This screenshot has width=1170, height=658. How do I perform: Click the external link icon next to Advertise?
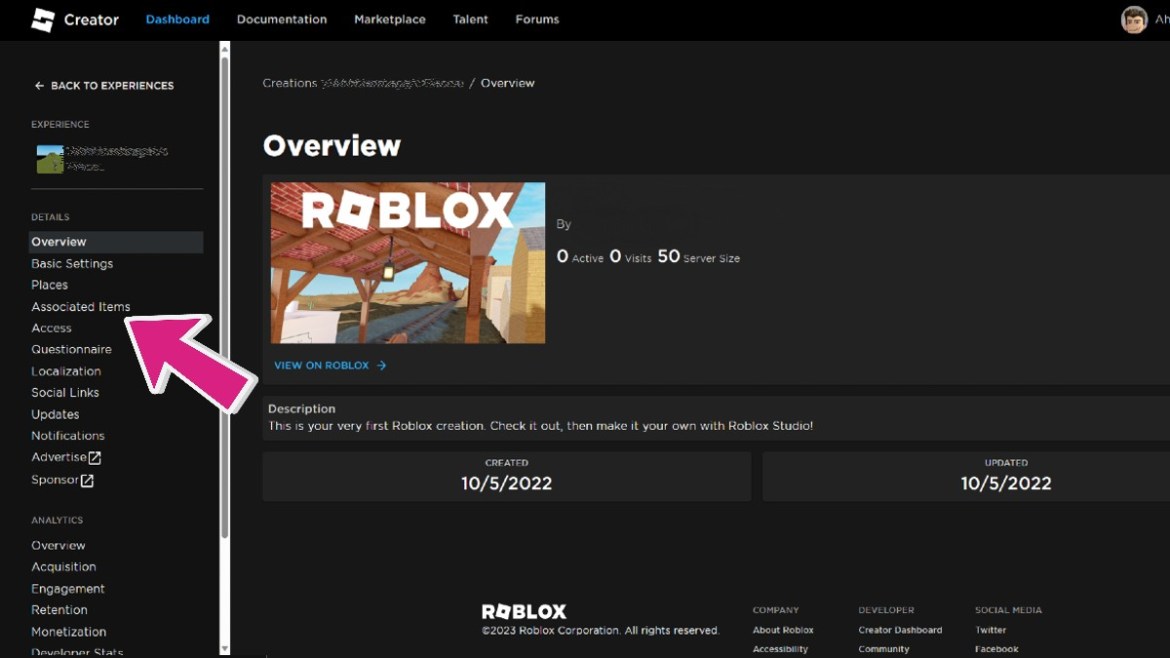[95, 458]
